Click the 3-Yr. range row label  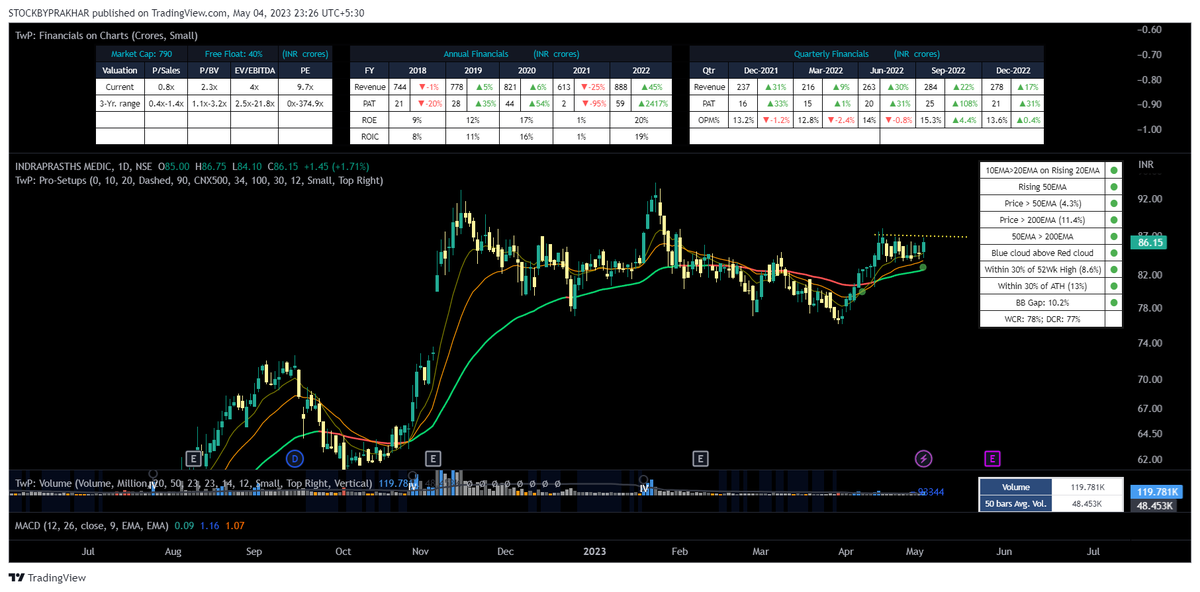pyautogui.click(x=120, y=104)
